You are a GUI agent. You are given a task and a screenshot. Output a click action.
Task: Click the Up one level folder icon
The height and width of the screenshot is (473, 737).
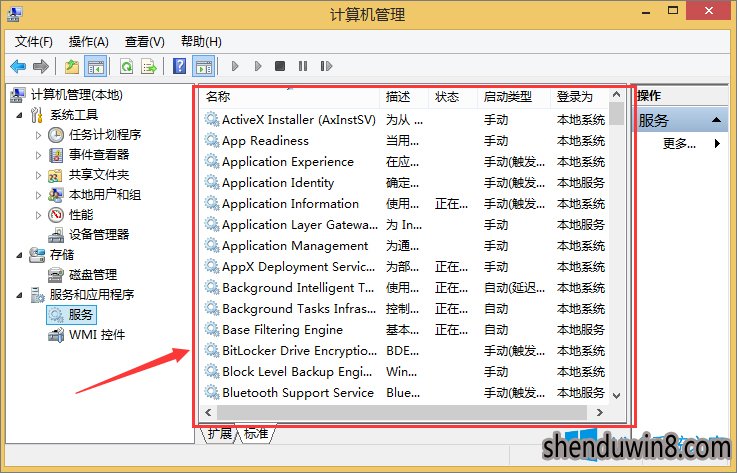pos(72,66)
